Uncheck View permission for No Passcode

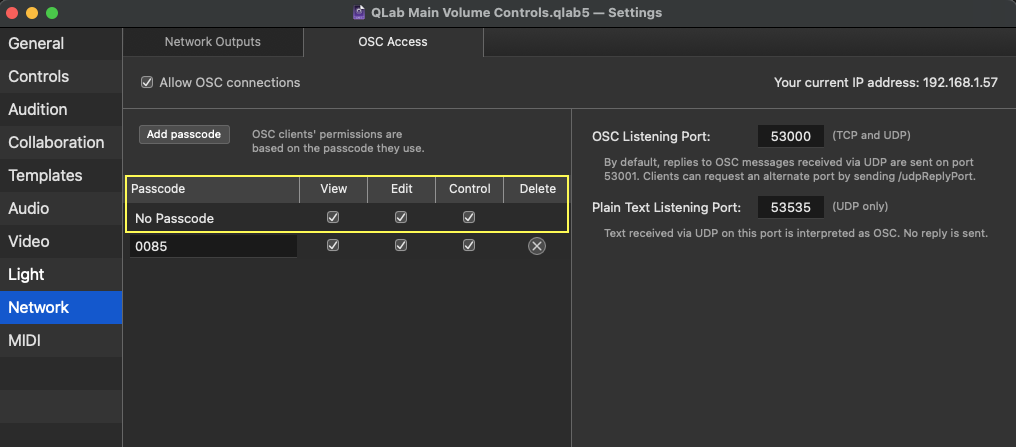[333, 217]
